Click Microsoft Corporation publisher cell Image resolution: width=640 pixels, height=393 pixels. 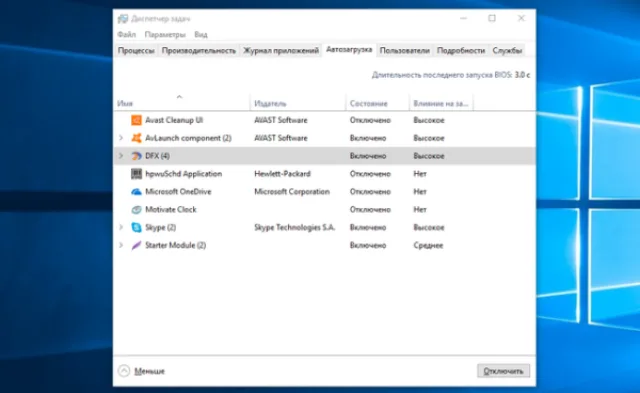(x=292, y=192)
